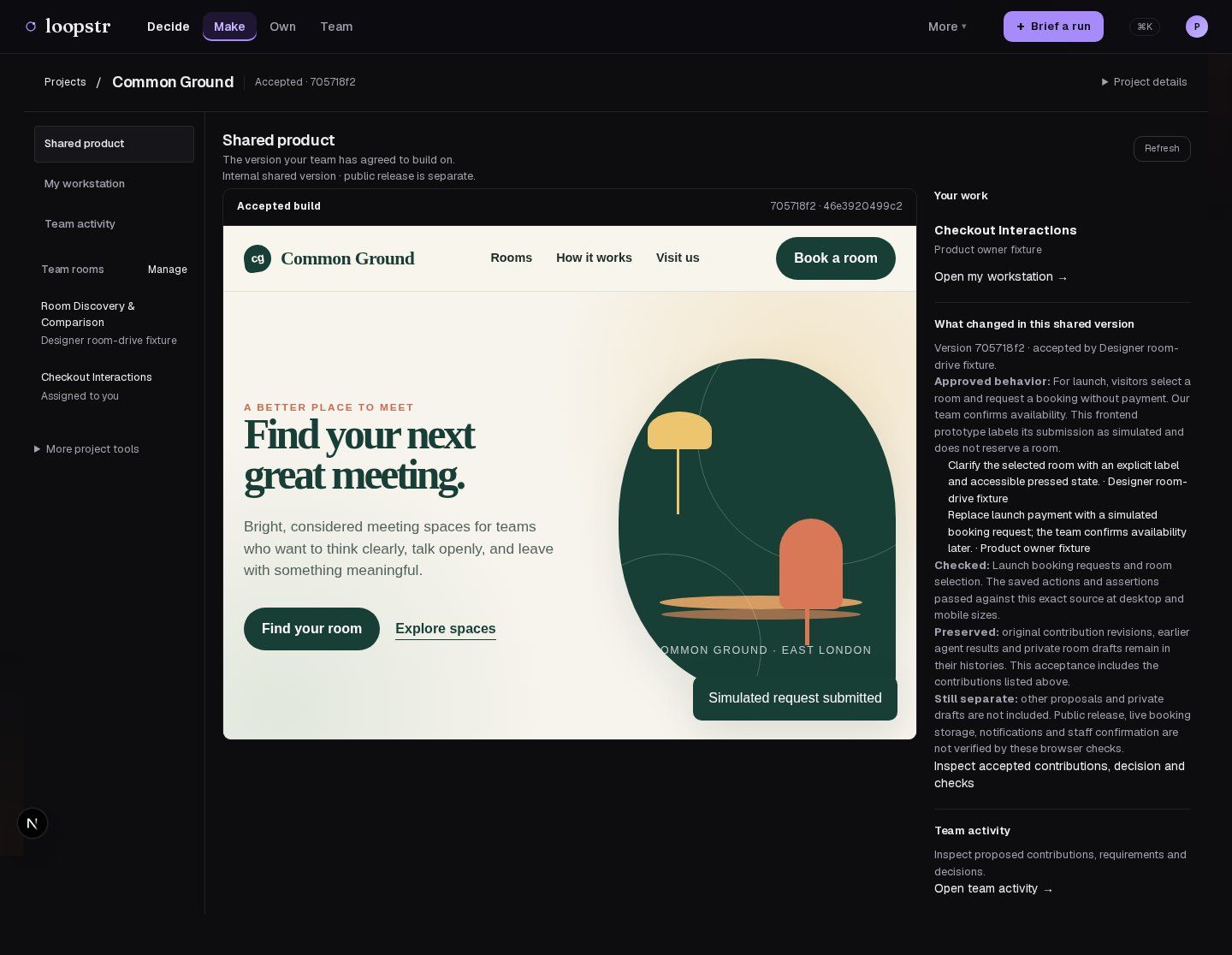Open Inspect accepted contributions, decision and checks
1232x955 pixels.
(x=1059, y=774)
